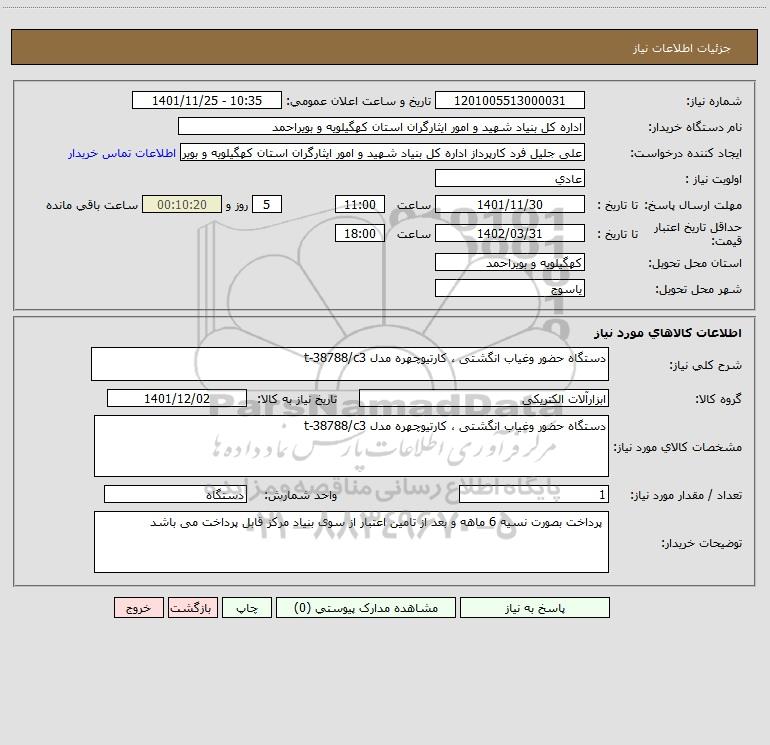Click the شرح کلی نیاز text area

point(350,364)
